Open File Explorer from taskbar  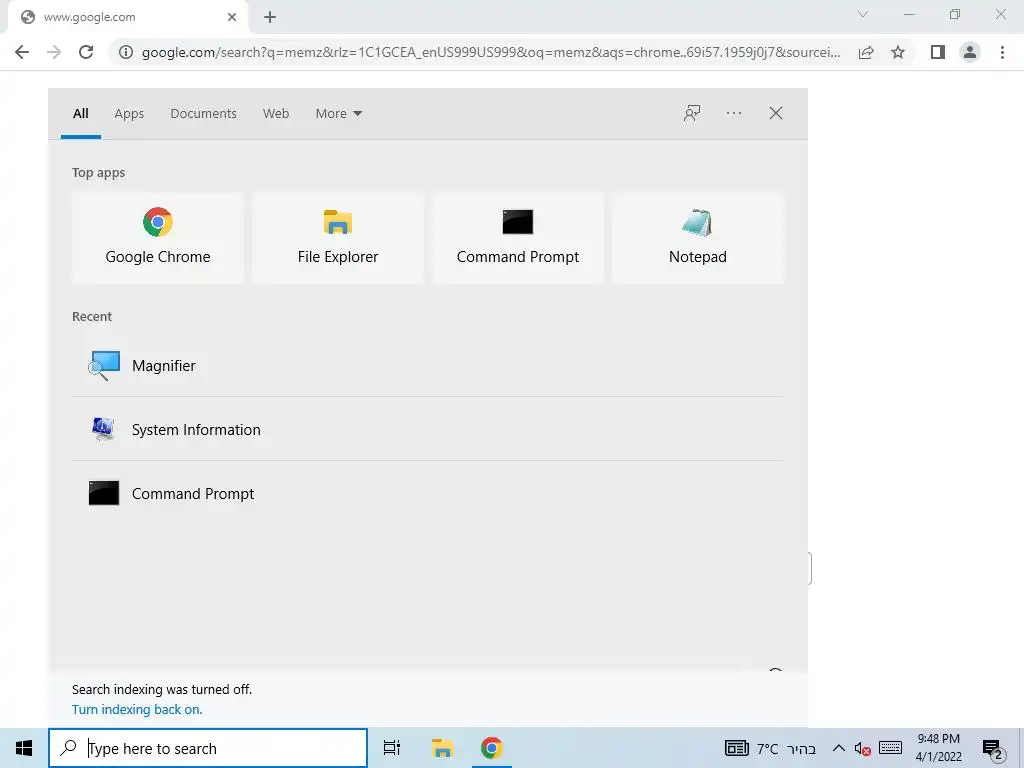(442, 748)
